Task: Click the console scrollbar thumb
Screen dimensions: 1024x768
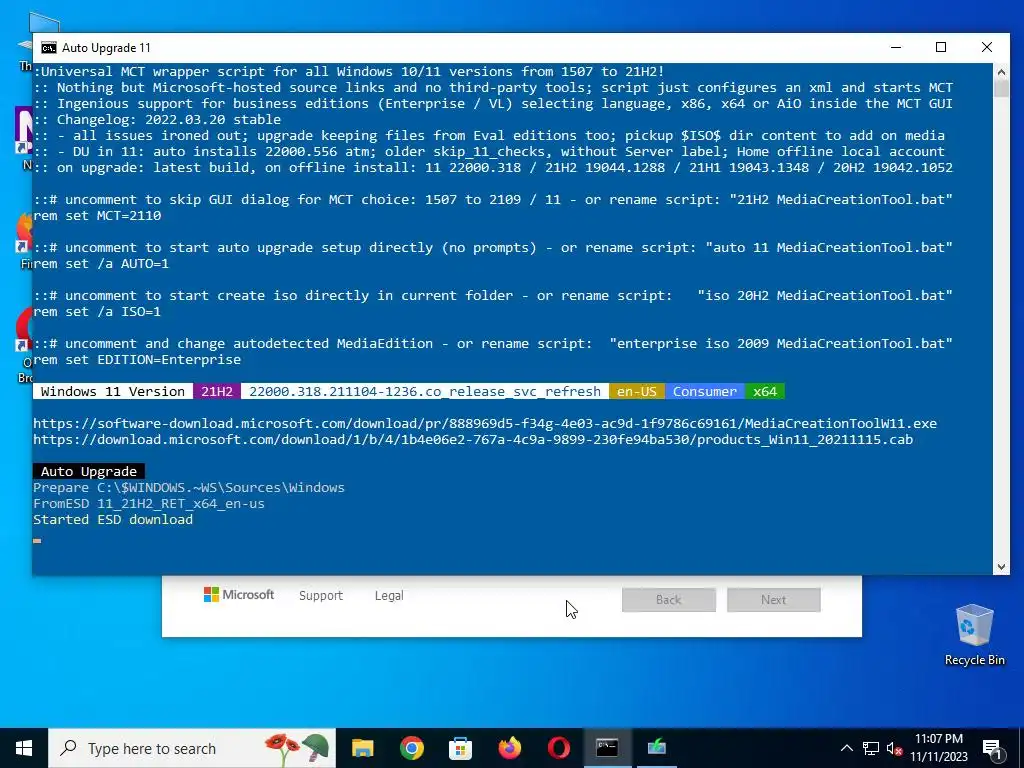Action: coord(1001,88)
